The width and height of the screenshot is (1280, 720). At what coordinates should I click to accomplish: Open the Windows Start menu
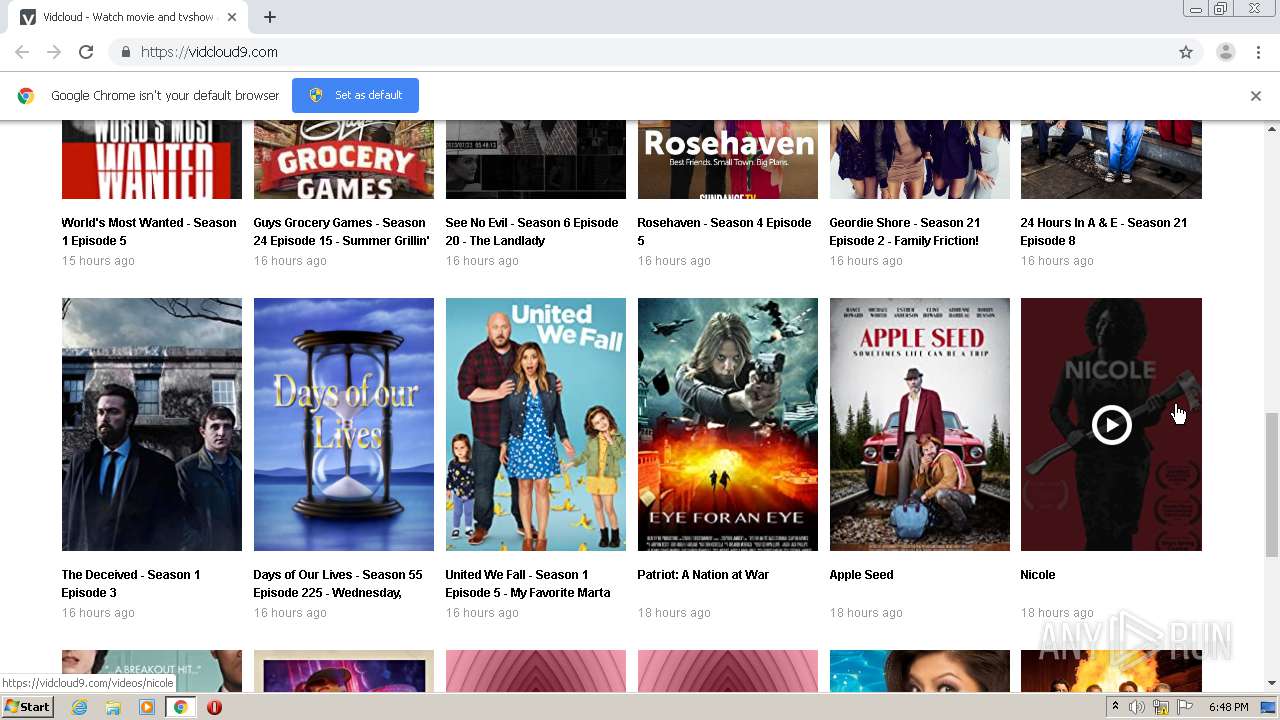point(27,707)
